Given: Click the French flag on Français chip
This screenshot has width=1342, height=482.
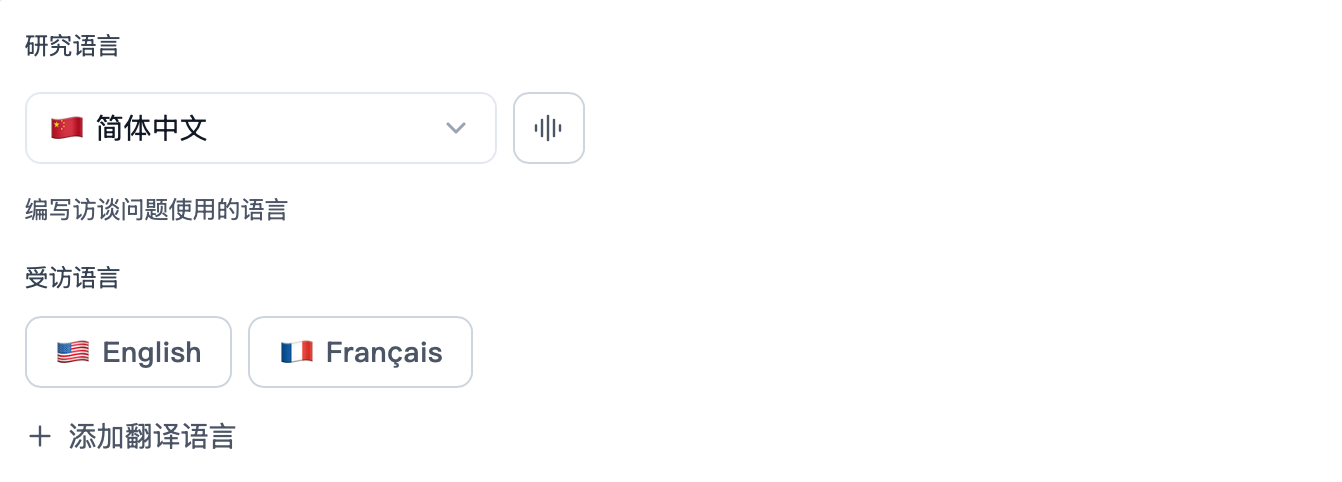Looking at the screenshot, I should [x=297, y=352].
